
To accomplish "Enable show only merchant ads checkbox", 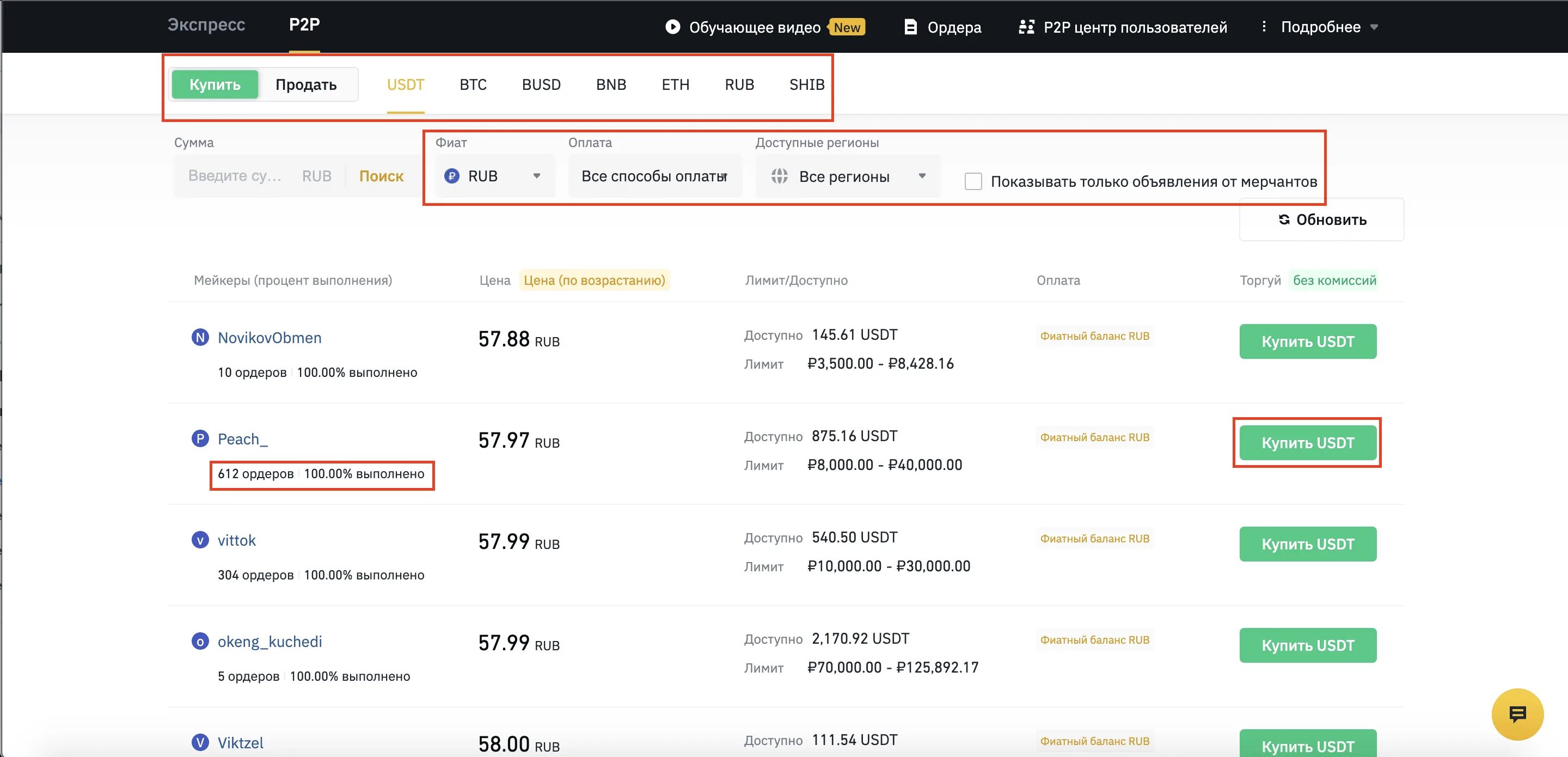I will (x=973, y=181).
